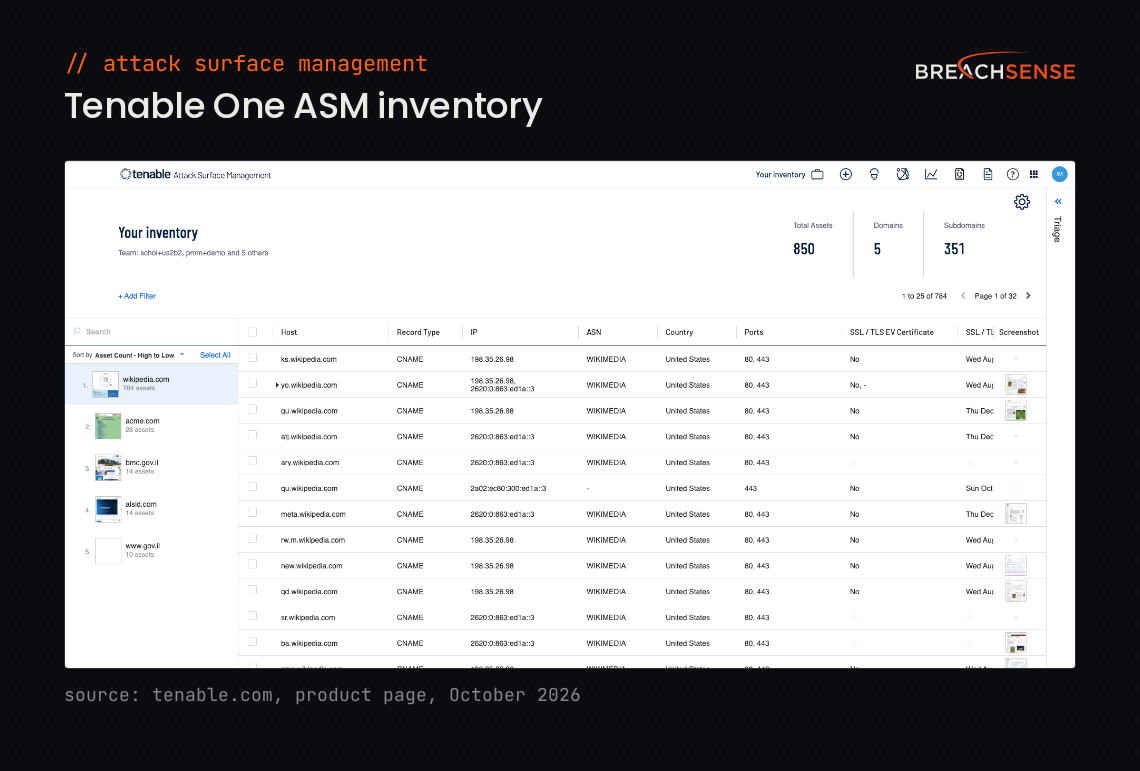Open the line chart dashboard icon

click(931, 175)
